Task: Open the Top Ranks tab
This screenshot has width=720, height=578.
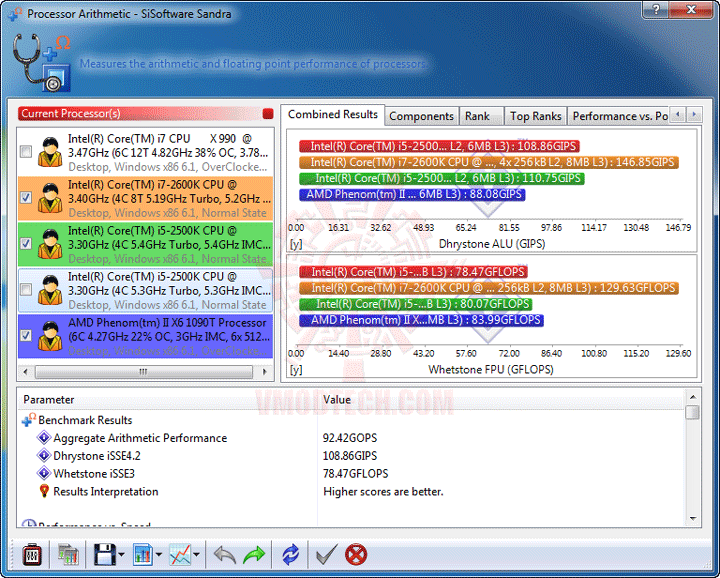Action: 535,116
